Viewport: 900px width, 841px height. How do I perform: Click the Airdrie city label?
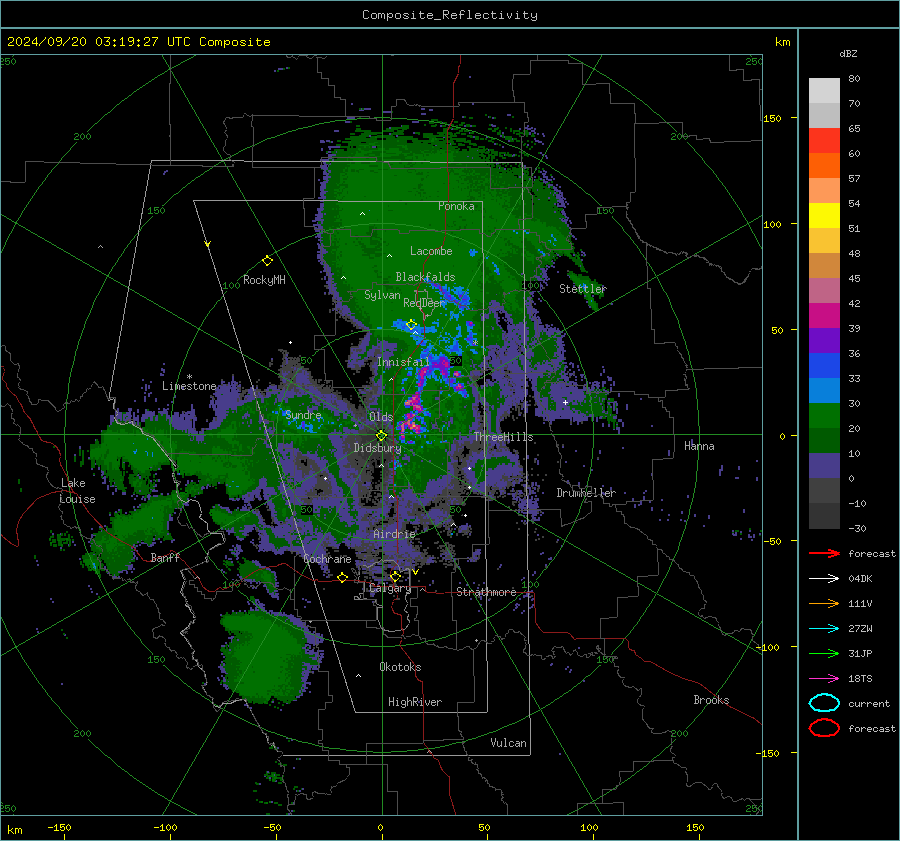394,534
